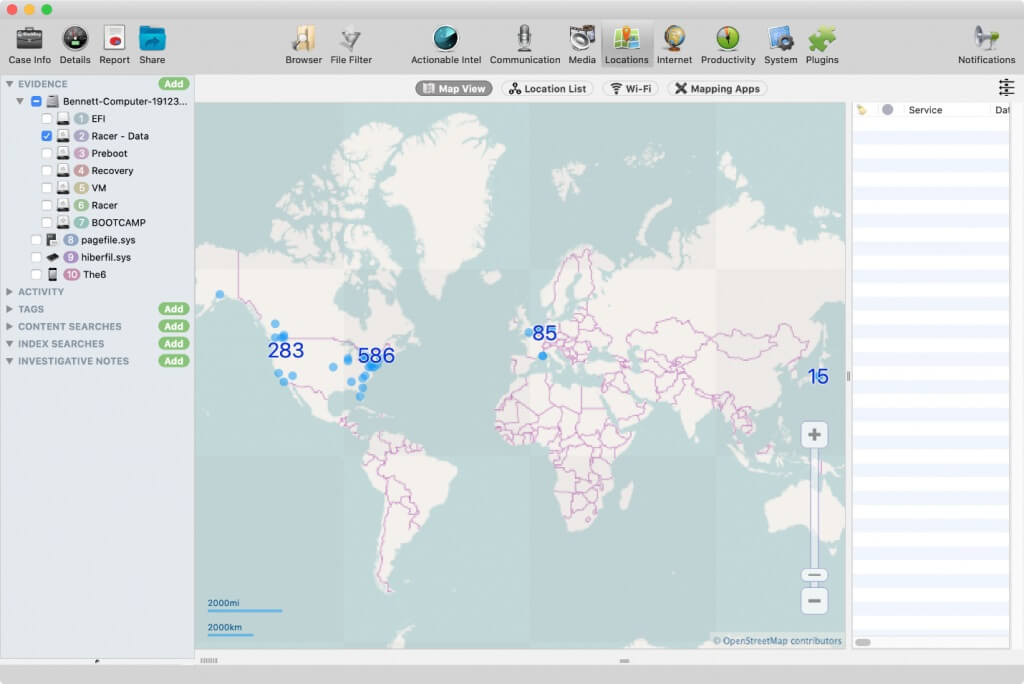Click the Add button next to EVIDENCE
Screen dimensions: 1024x684
173,83
